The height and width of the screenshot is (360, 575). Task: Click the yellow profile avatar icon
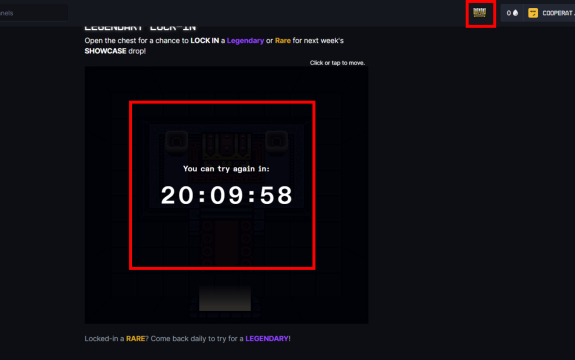pyautogui.click(x=533, y=13)
